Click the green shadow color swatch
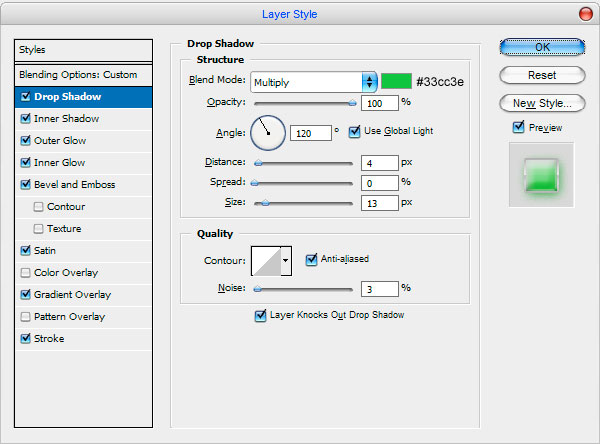The width and height of the screenshot is (600, 444). (396, 81)
